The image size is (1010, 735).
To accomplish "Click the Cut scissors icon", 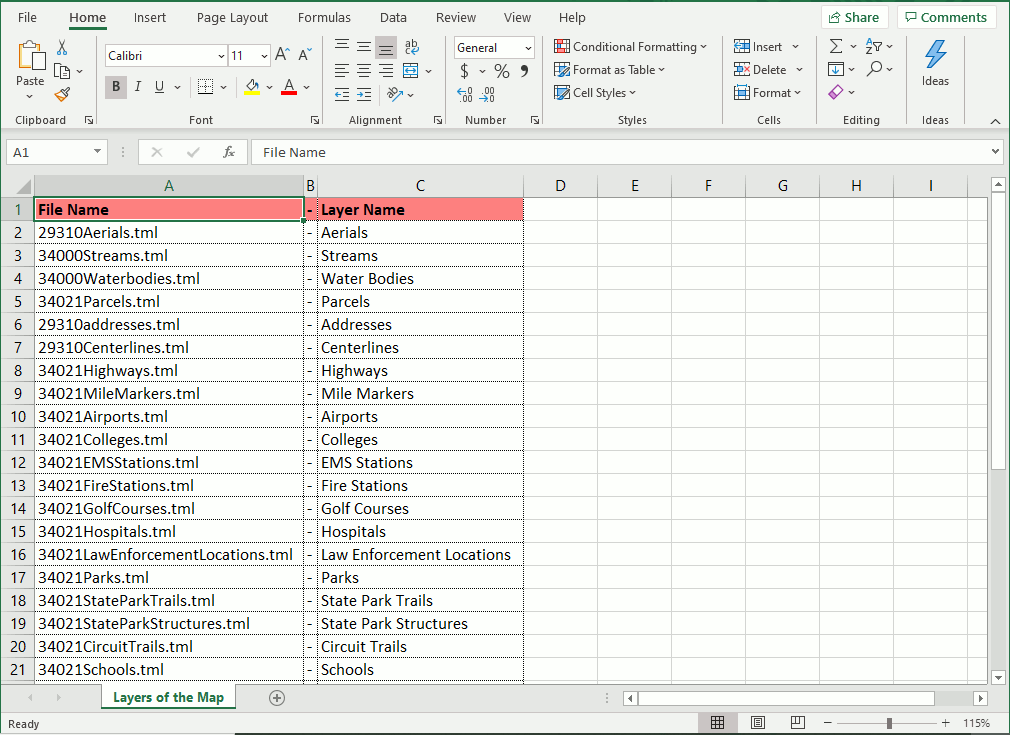I will coord(62,48).
